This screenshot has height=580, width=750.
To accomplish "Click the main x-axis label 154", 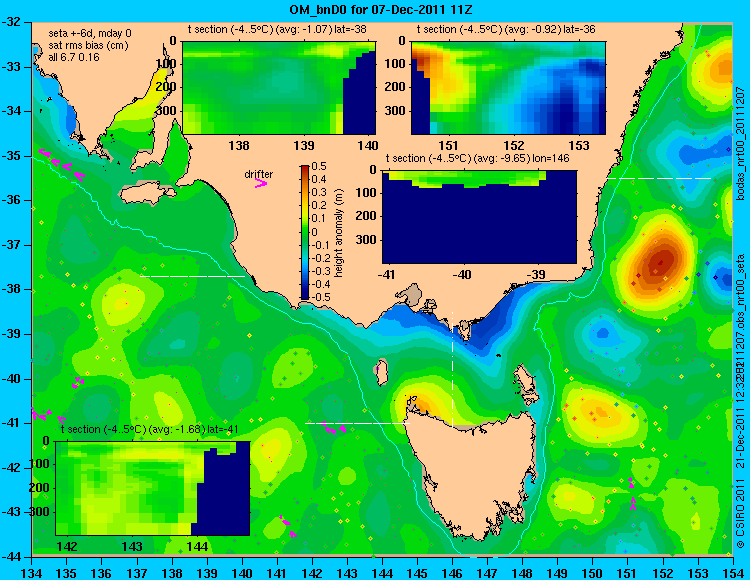I will click(x=733, y=572).
